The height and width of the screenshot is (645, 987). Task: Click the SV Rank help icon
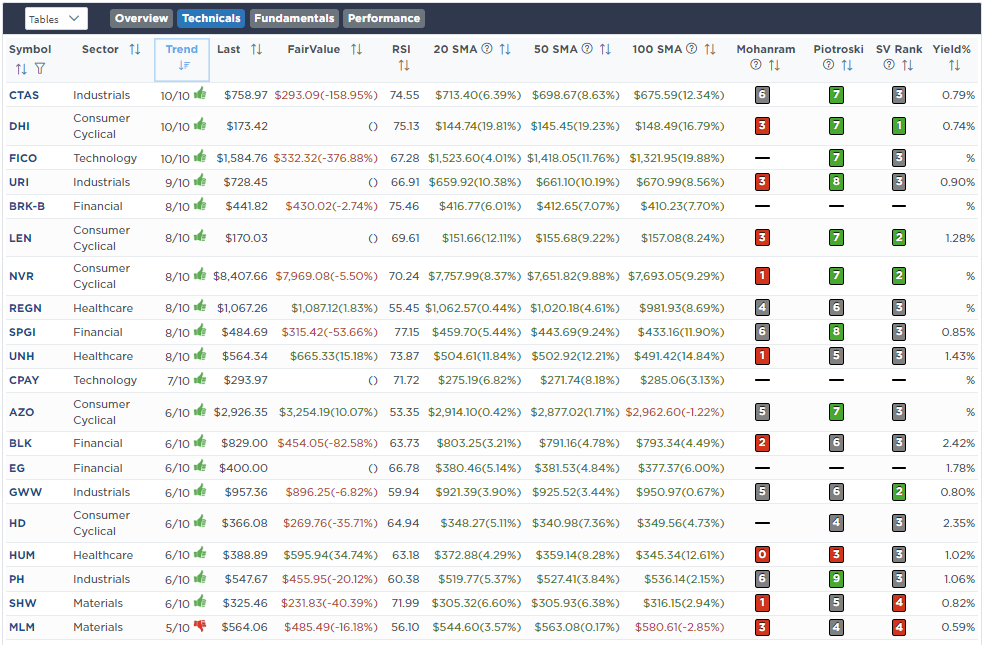click(x=888, y=66)
